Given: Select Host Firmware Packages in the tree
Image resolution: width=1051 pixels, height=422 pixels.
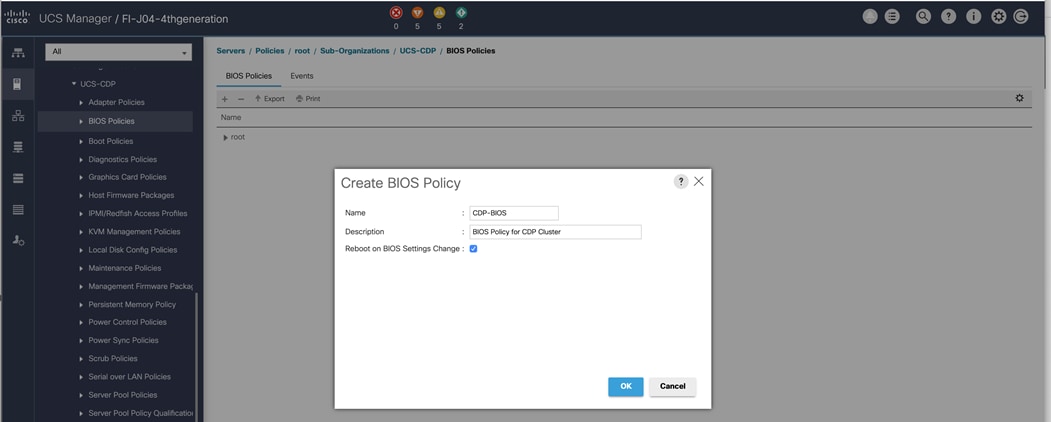Looking at the screenshot, I should pos(131,196).
